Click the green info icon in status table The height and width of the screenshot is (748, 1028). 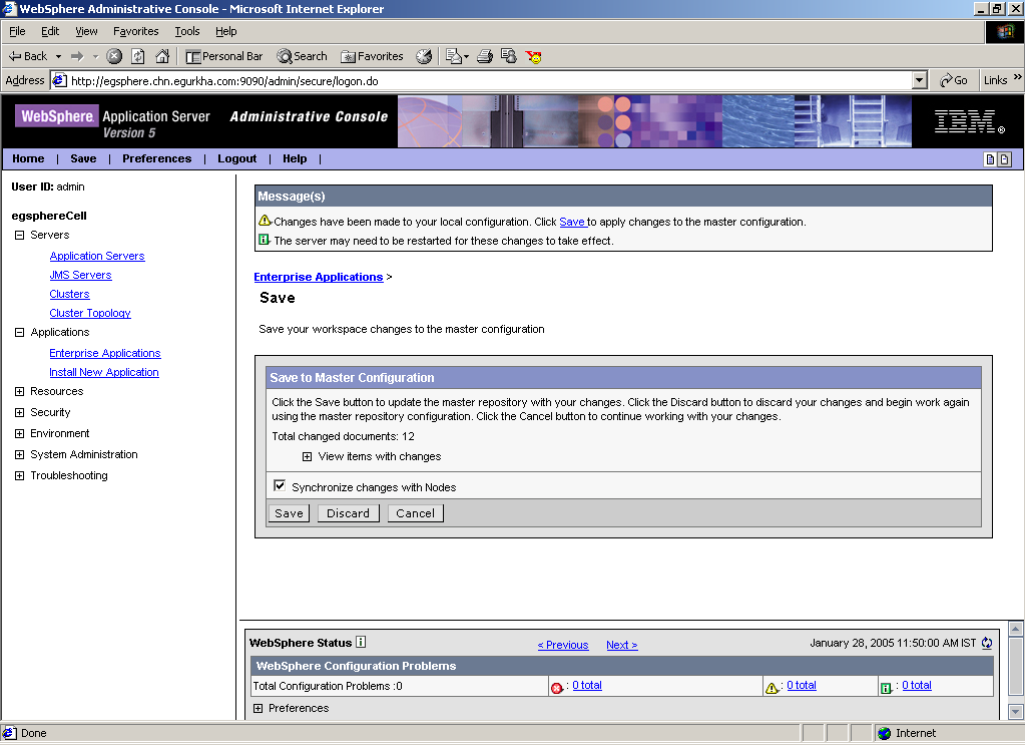click(x=886, y=688)
